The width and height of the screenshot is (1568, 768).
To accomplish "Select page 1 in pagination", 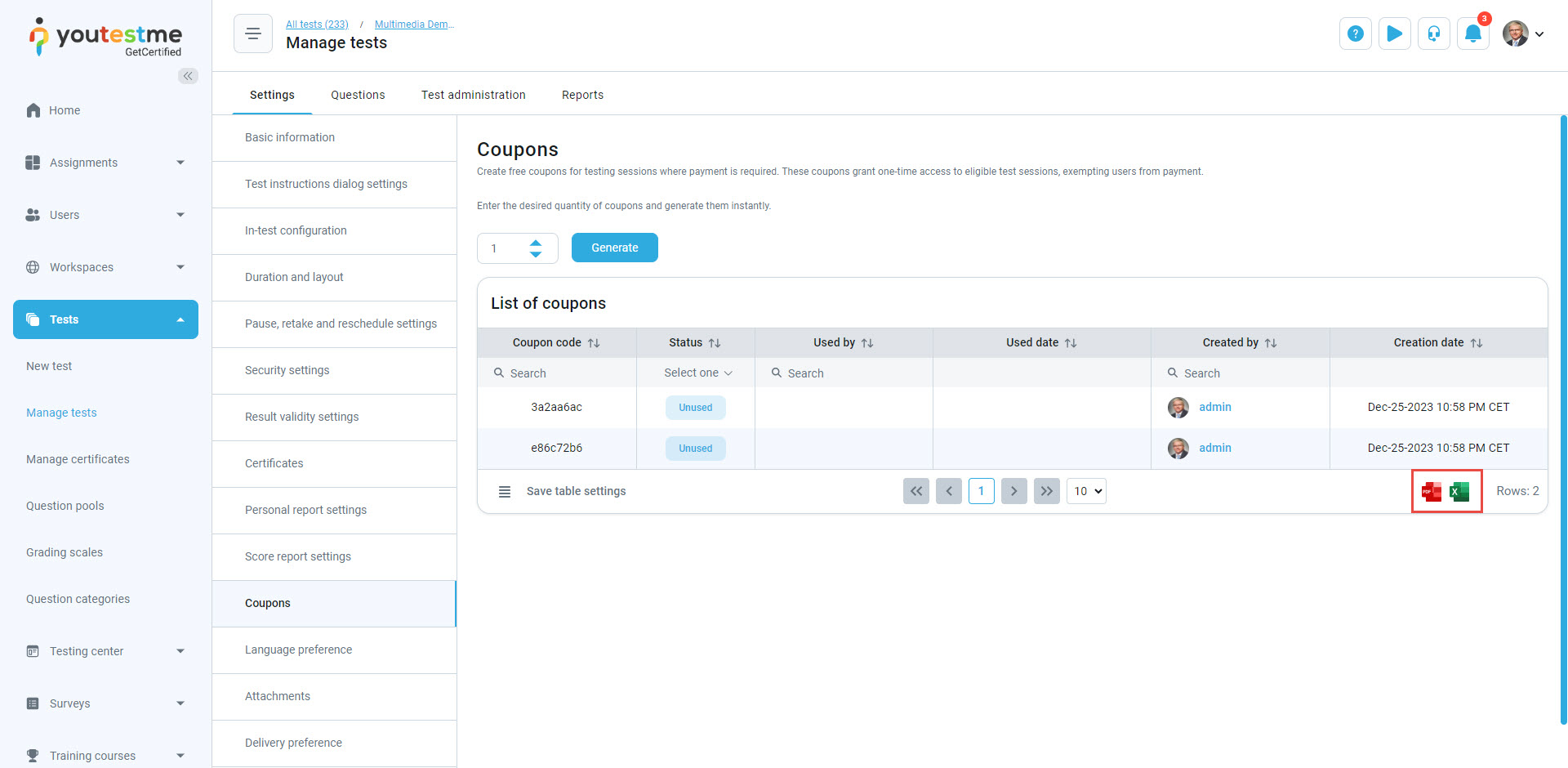I will point(982,491).
